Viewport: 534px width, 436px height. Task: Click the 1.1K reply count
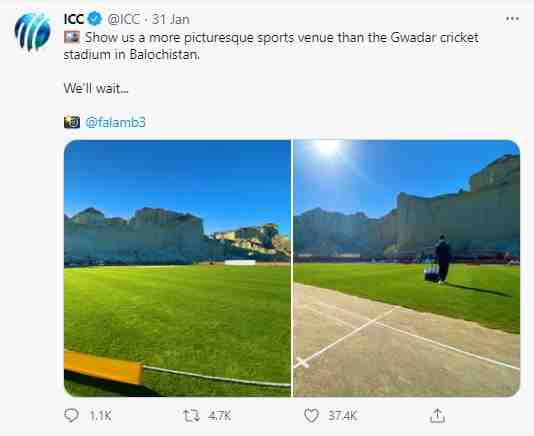click(100, 416)
